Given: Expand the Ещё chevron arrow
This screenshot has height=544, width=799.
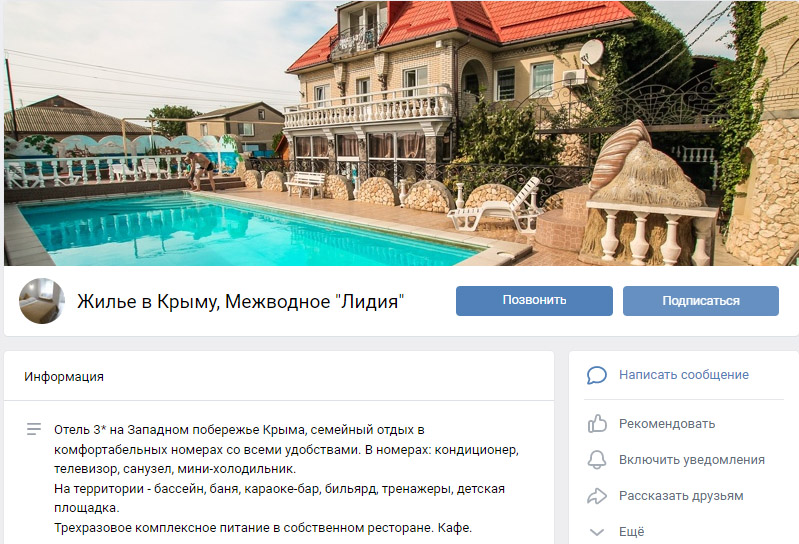Looking at the screenshot, I should pyautogui.click(x=597, y=532).
